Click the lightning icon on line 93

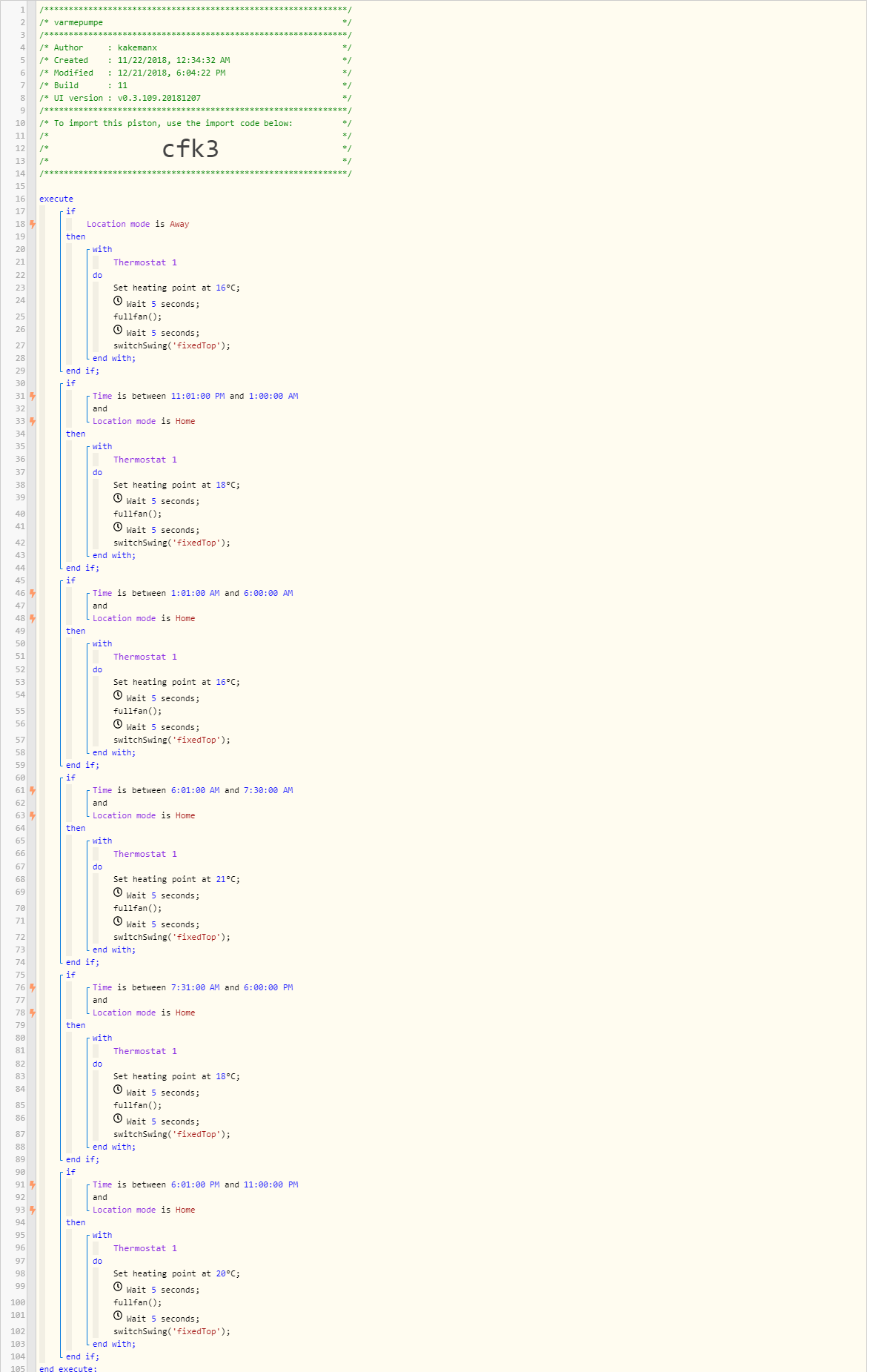pos(33,1210)
